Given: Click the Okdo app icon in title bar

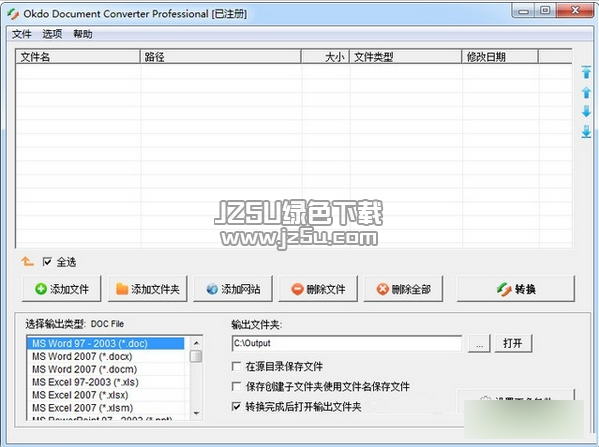Looking at the screenshot, I should [x=13, y=14].
